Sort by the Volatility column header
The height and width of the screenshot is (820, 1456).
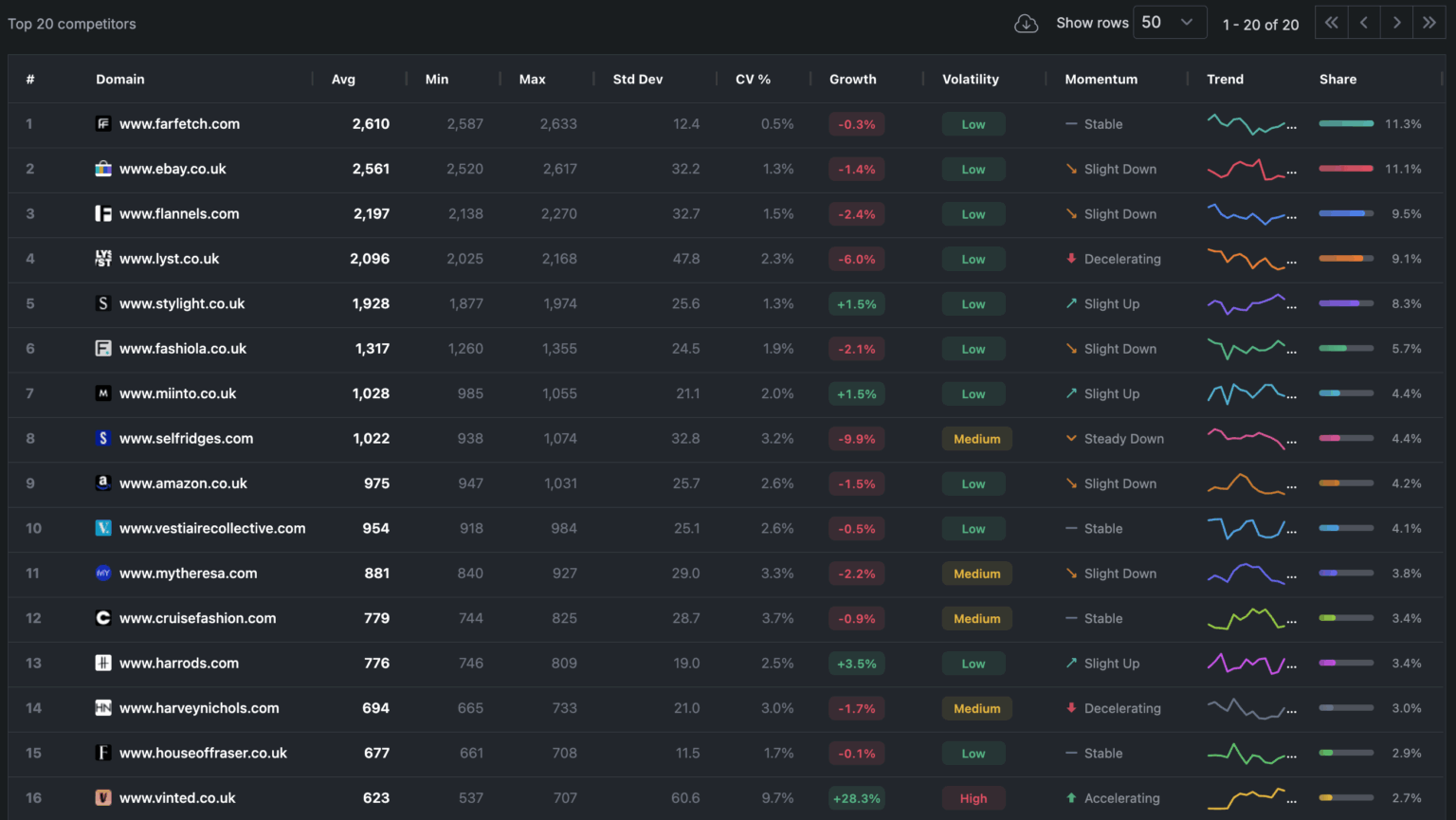pos(970,80)
